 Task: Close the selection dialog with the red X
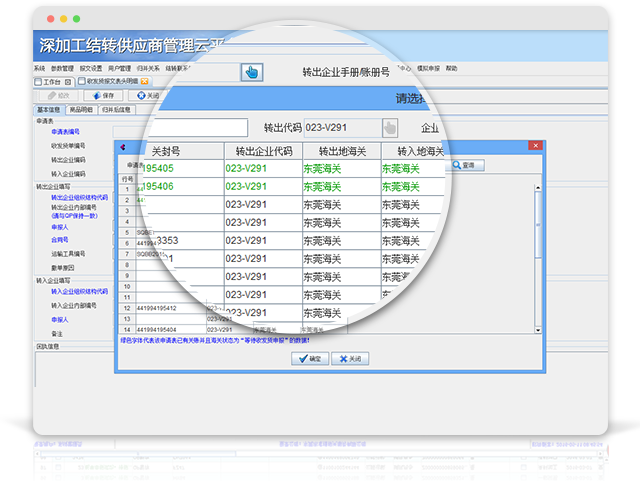[536, 145]
